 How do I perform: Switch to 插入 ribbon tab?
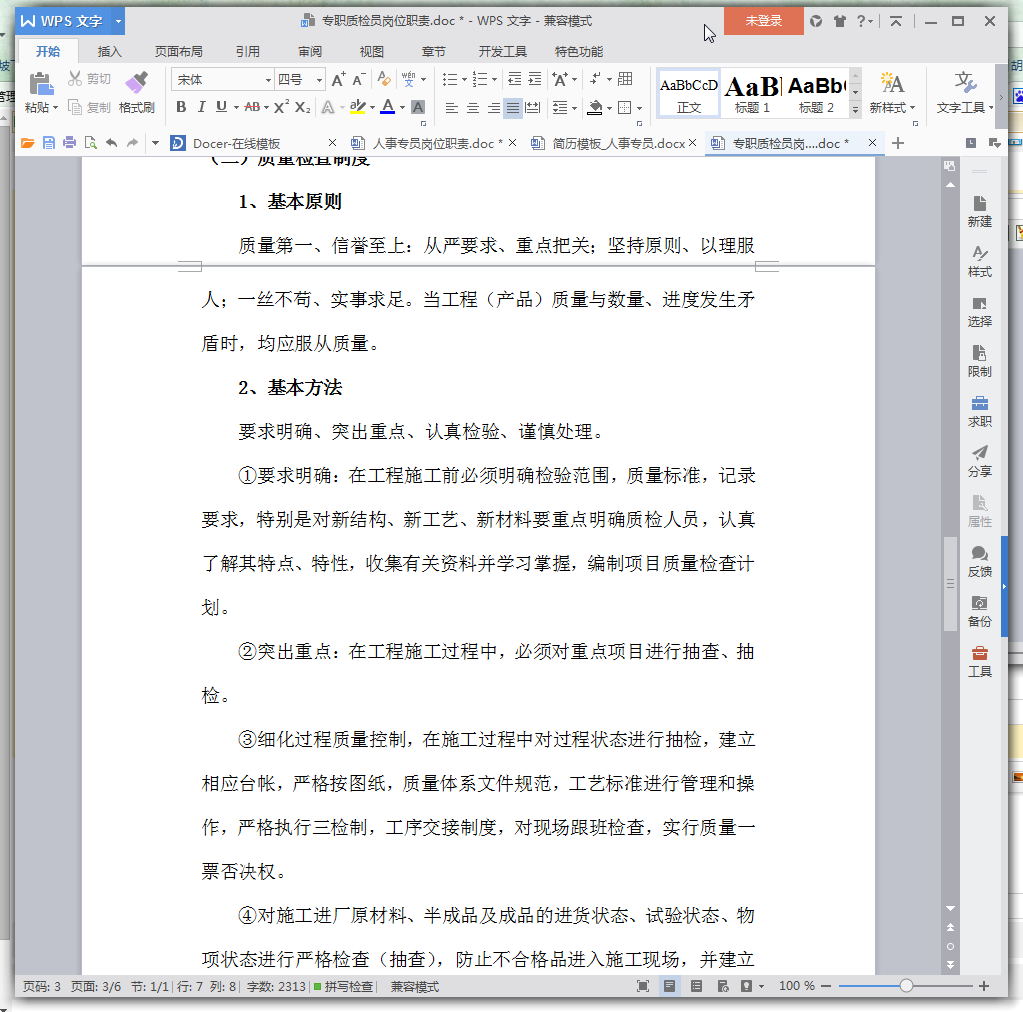(110, 52)
